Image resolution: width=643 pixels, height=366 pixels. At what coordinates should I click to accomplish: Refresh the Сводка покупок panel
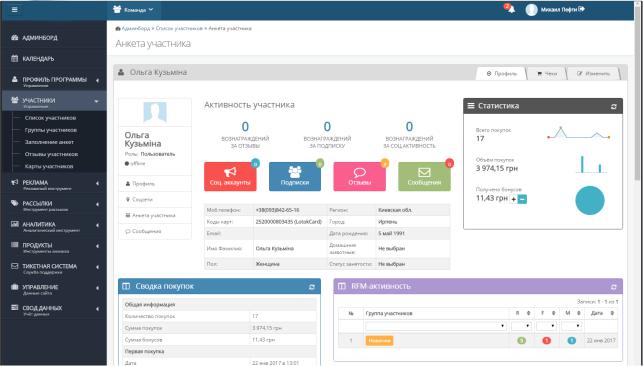[312, 287]
